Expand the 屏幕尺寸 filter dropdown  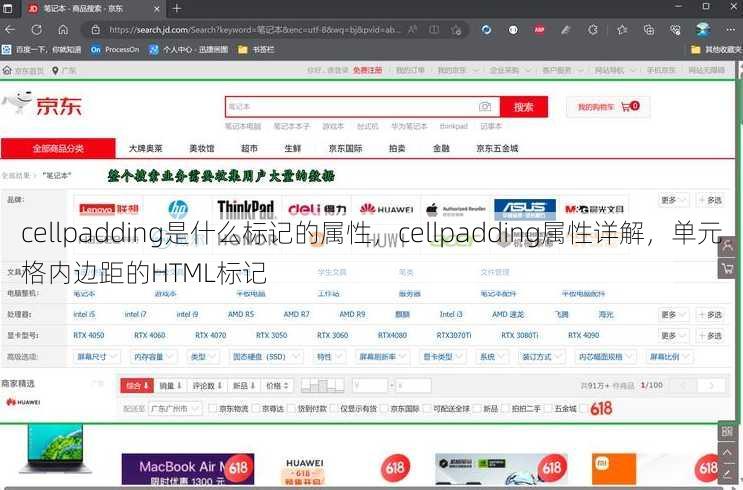97,356
